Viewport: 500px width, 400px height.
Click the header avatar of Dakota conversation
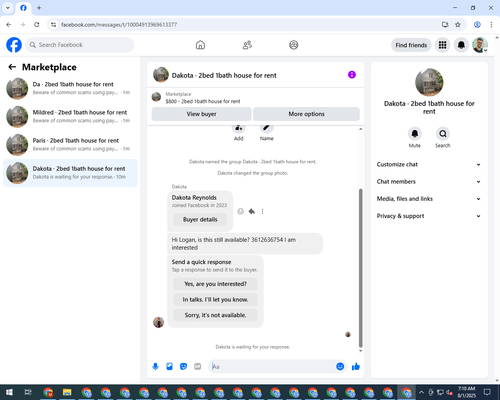coord(161,75)
